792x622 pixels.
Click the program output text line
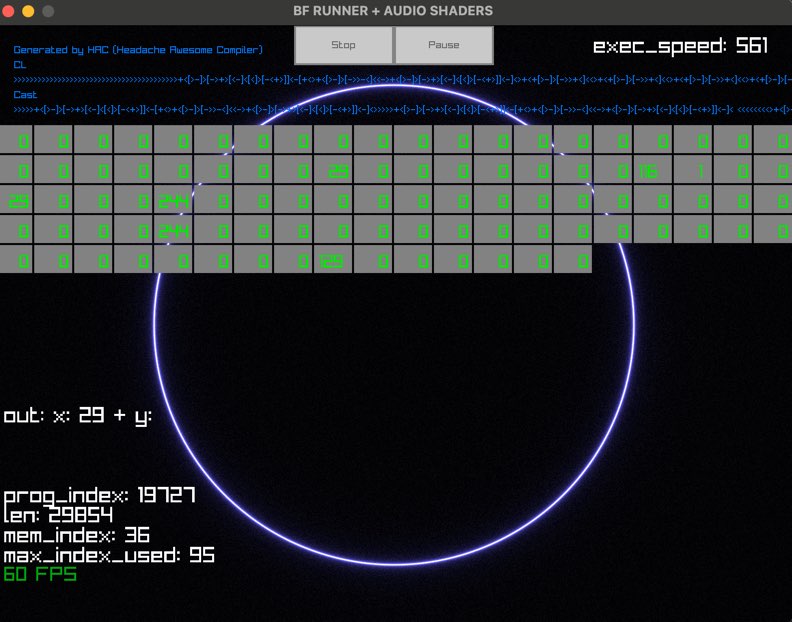[x=78, y=415]
